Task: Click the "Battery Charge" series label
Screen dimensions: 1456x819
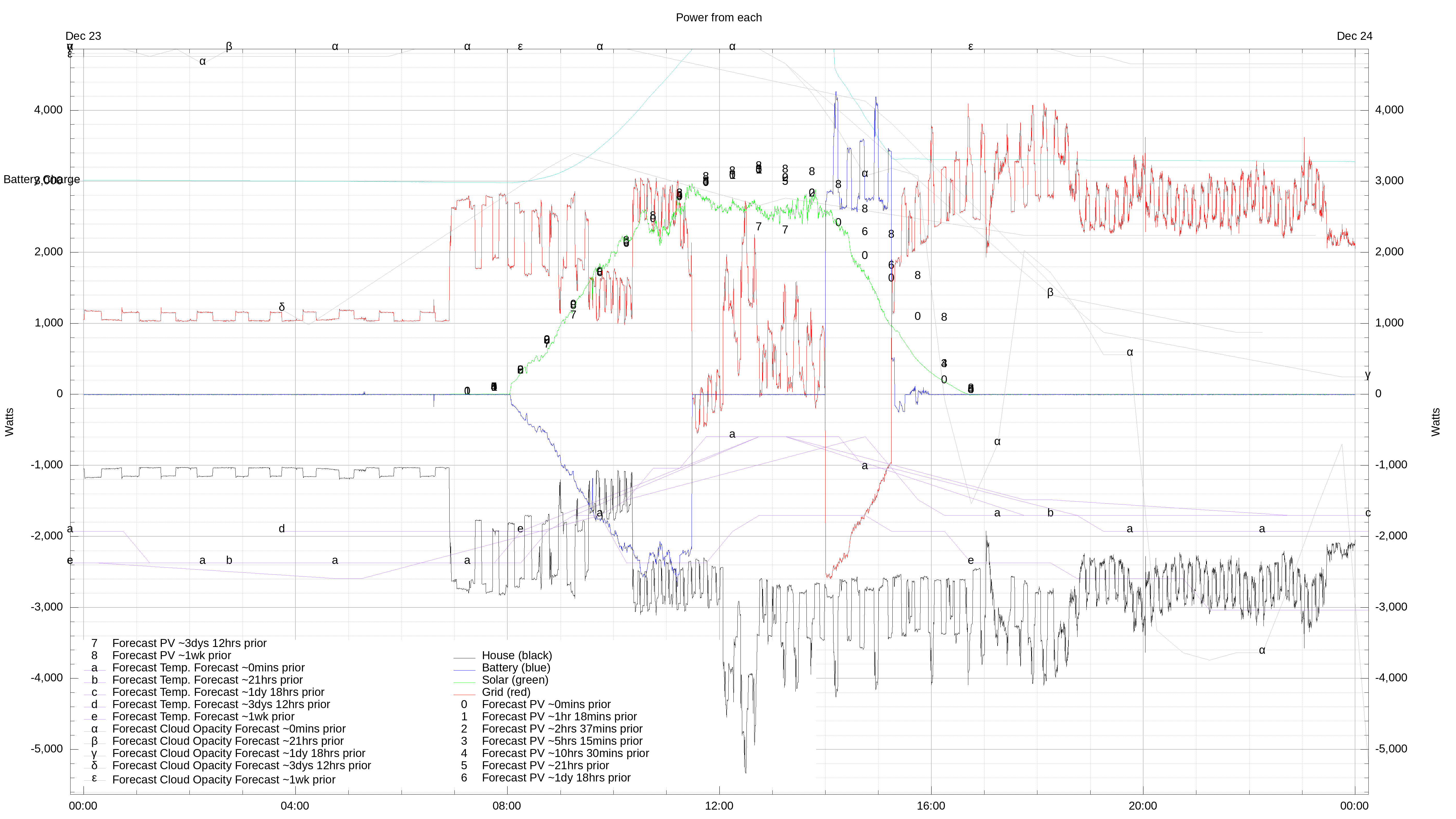Action: [x=42, y=179]
